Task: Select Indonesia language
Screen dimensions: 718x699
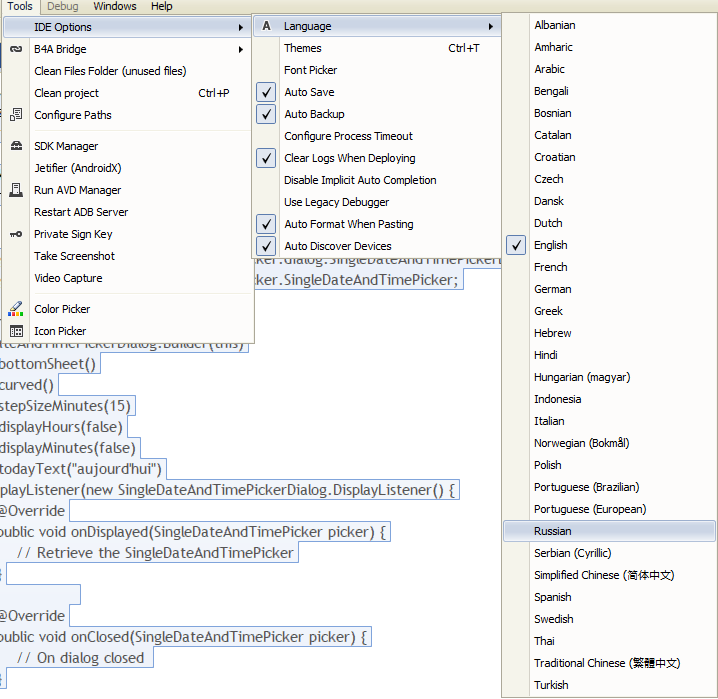Action: coord(557,399)
